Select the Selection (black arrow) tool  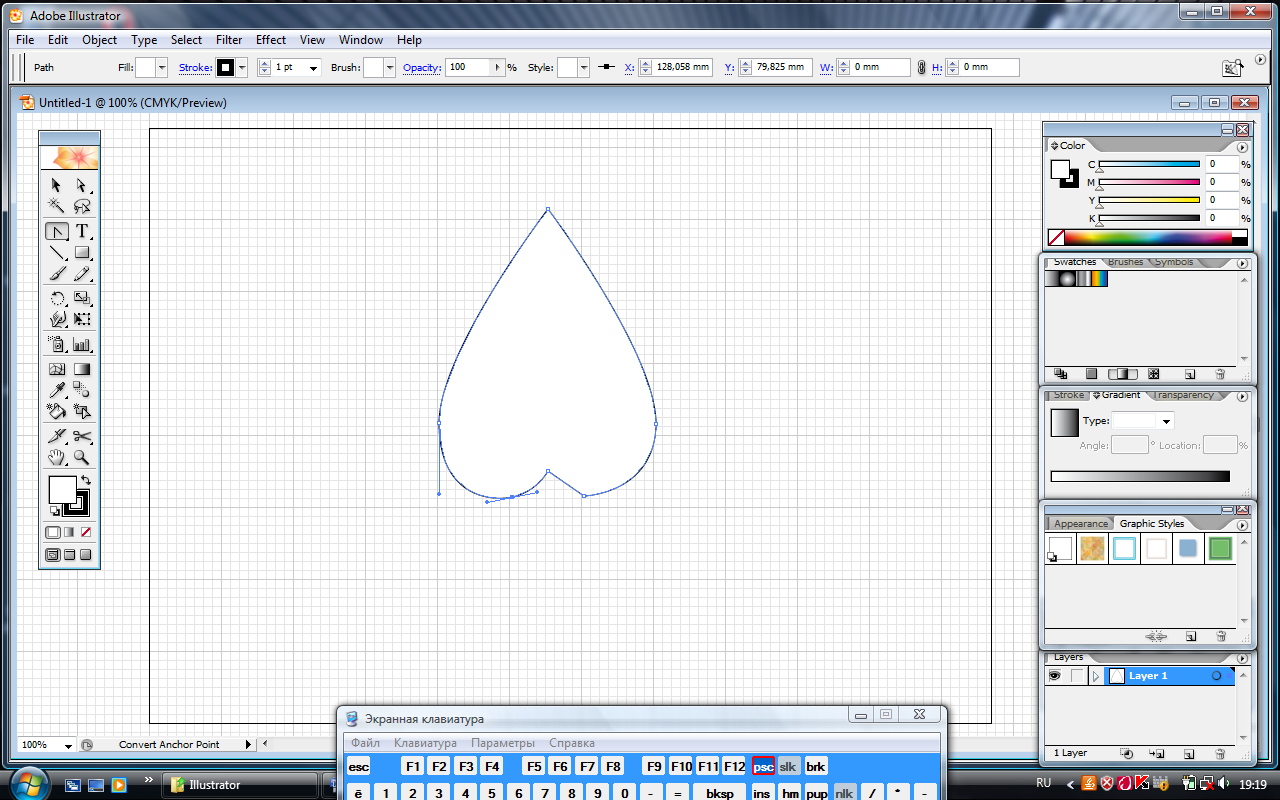point(57,185)
